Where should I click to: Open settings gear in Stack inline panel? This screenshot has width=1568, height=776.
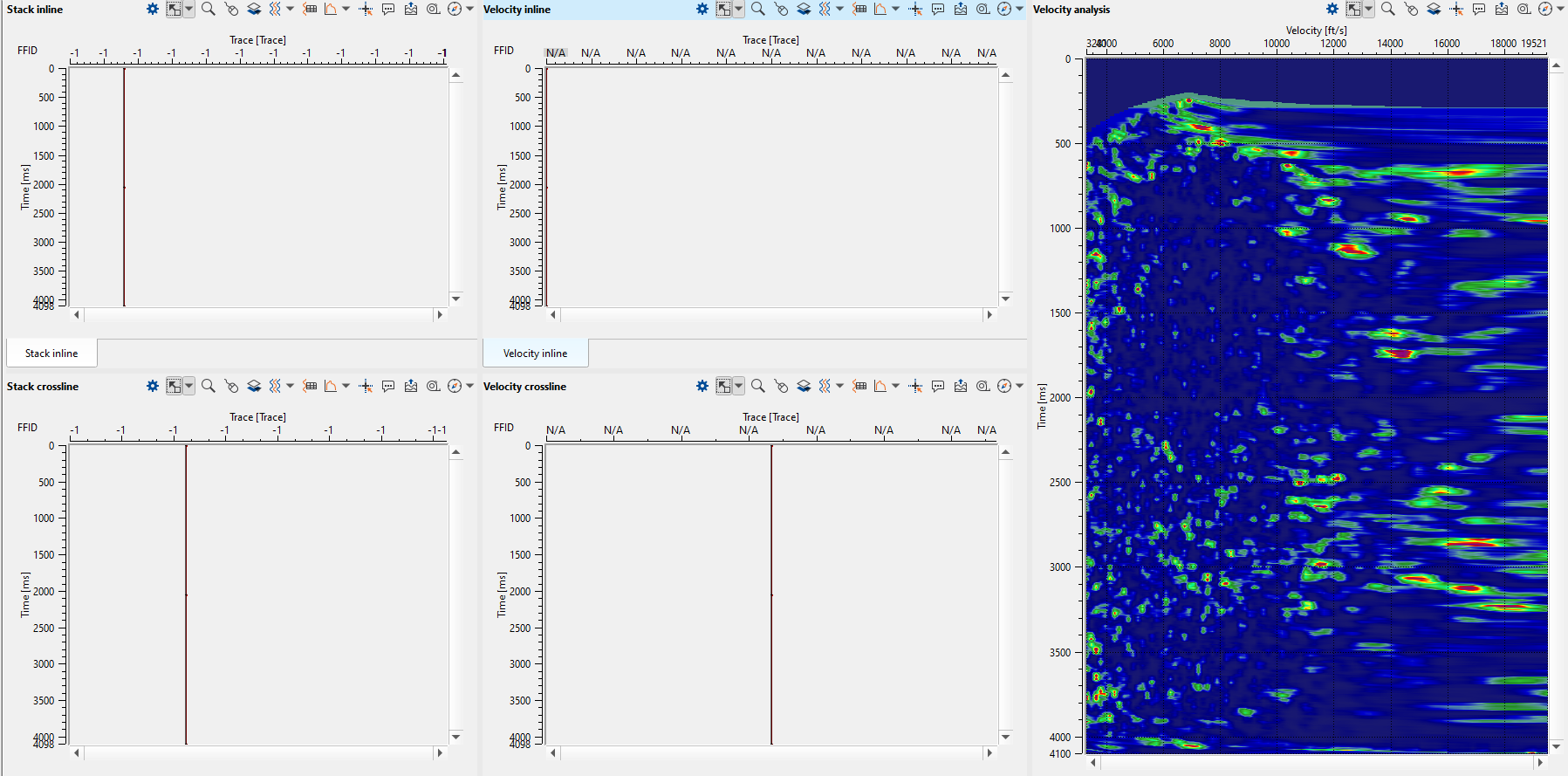tap(153, 10)
